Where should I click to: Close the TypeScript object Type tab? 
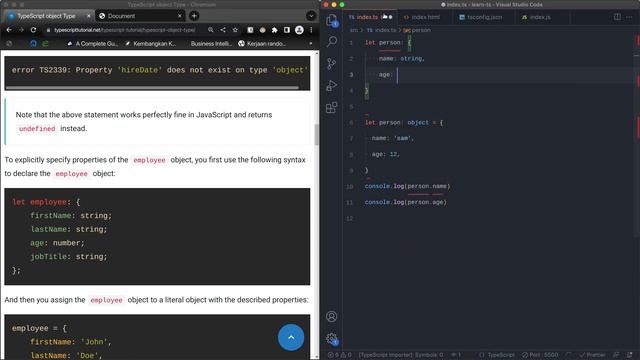click(x=89, y=16)
